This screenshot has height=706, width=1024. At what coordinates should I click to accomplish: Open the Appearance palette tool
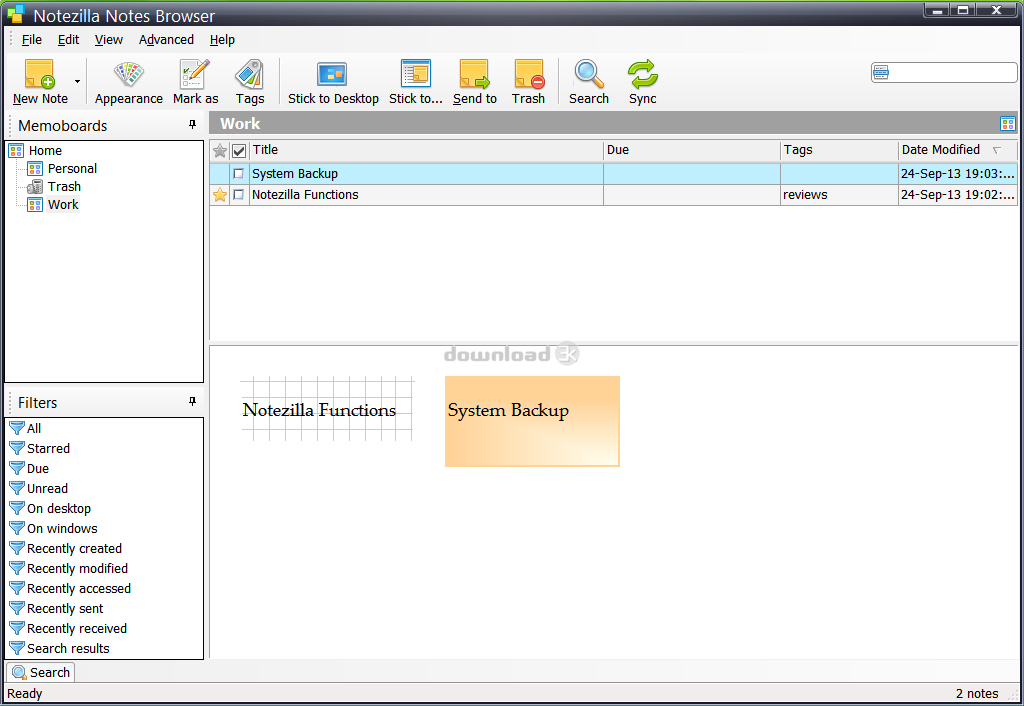129,74
